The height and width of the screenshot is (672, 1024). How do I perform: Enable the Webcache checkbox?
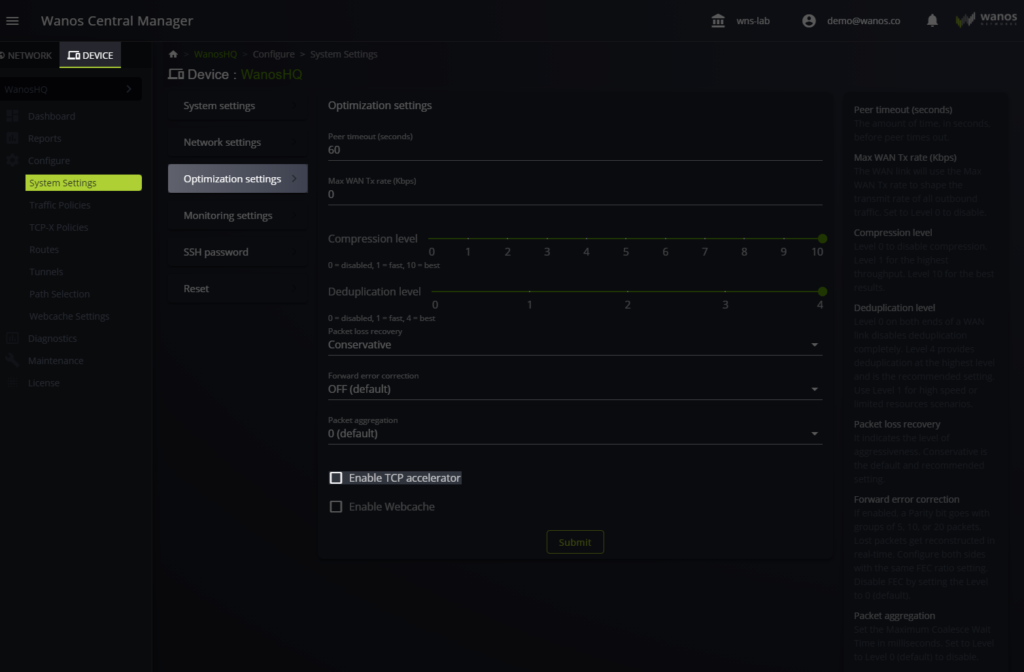[x=336, y=507]
